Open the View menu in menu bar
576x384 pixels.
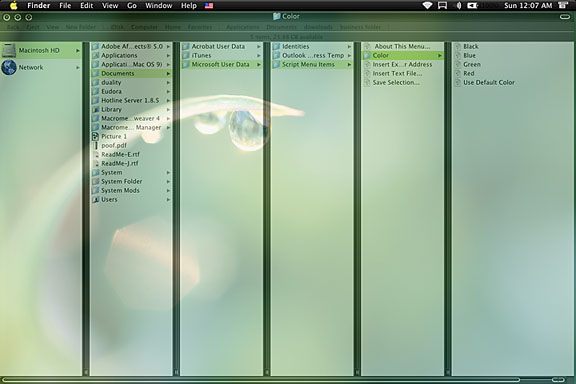point(110,6)
